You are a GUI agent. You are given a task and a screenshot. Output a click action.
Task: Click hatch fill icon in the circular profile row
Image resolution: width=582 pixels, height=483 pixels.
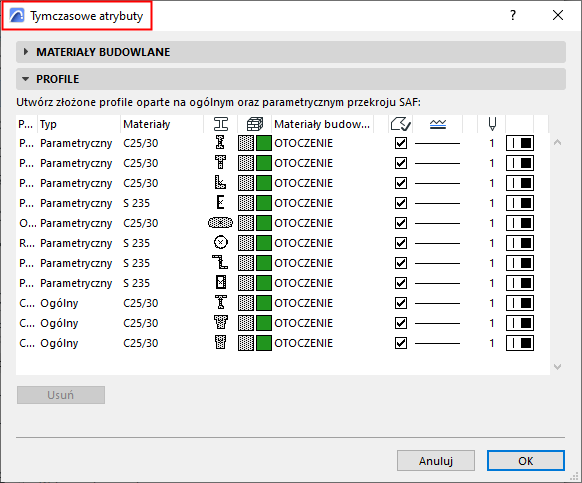(x=246, y=243)
